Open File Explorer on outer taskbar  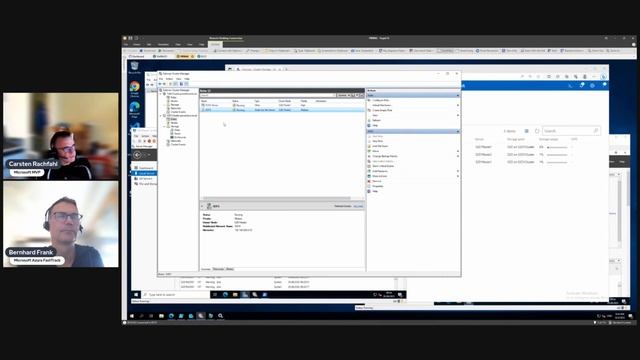coord(161,316)
